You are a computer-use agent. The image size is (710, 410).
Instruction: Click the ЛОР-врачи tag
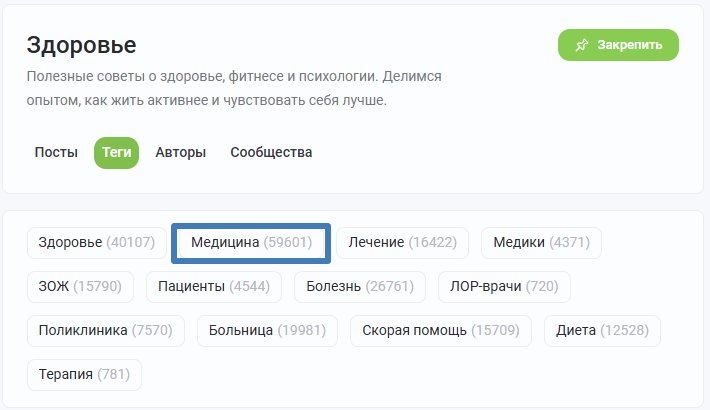(x=504, y=287)
